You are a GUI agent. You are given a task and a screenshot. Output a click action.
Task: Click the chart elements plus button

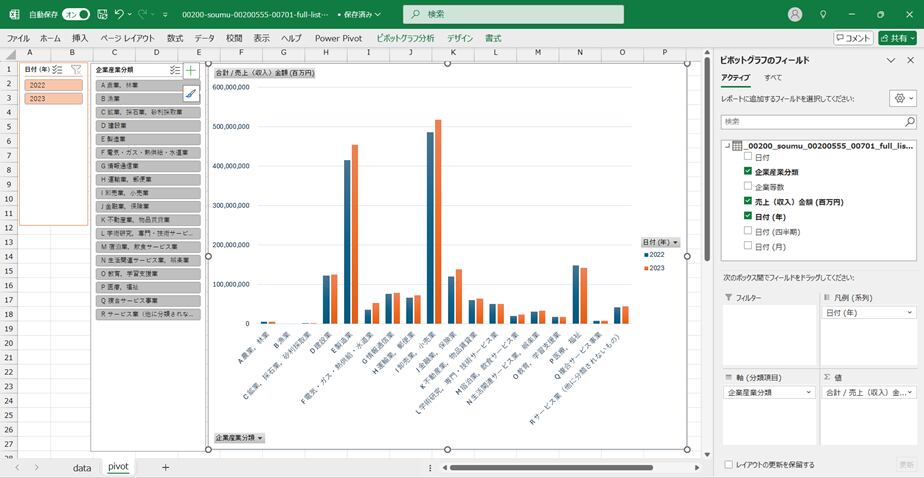(191, 70)
